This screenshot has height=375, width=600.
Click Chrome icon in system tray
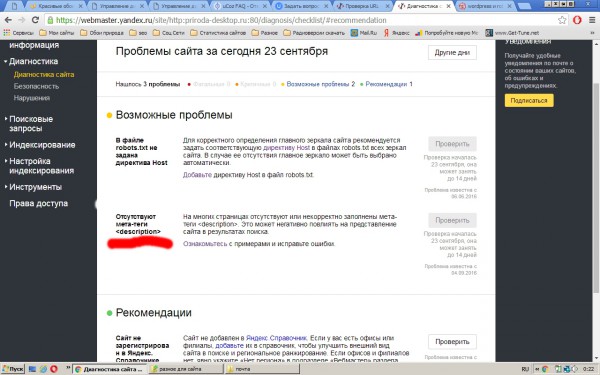point(545,369)
